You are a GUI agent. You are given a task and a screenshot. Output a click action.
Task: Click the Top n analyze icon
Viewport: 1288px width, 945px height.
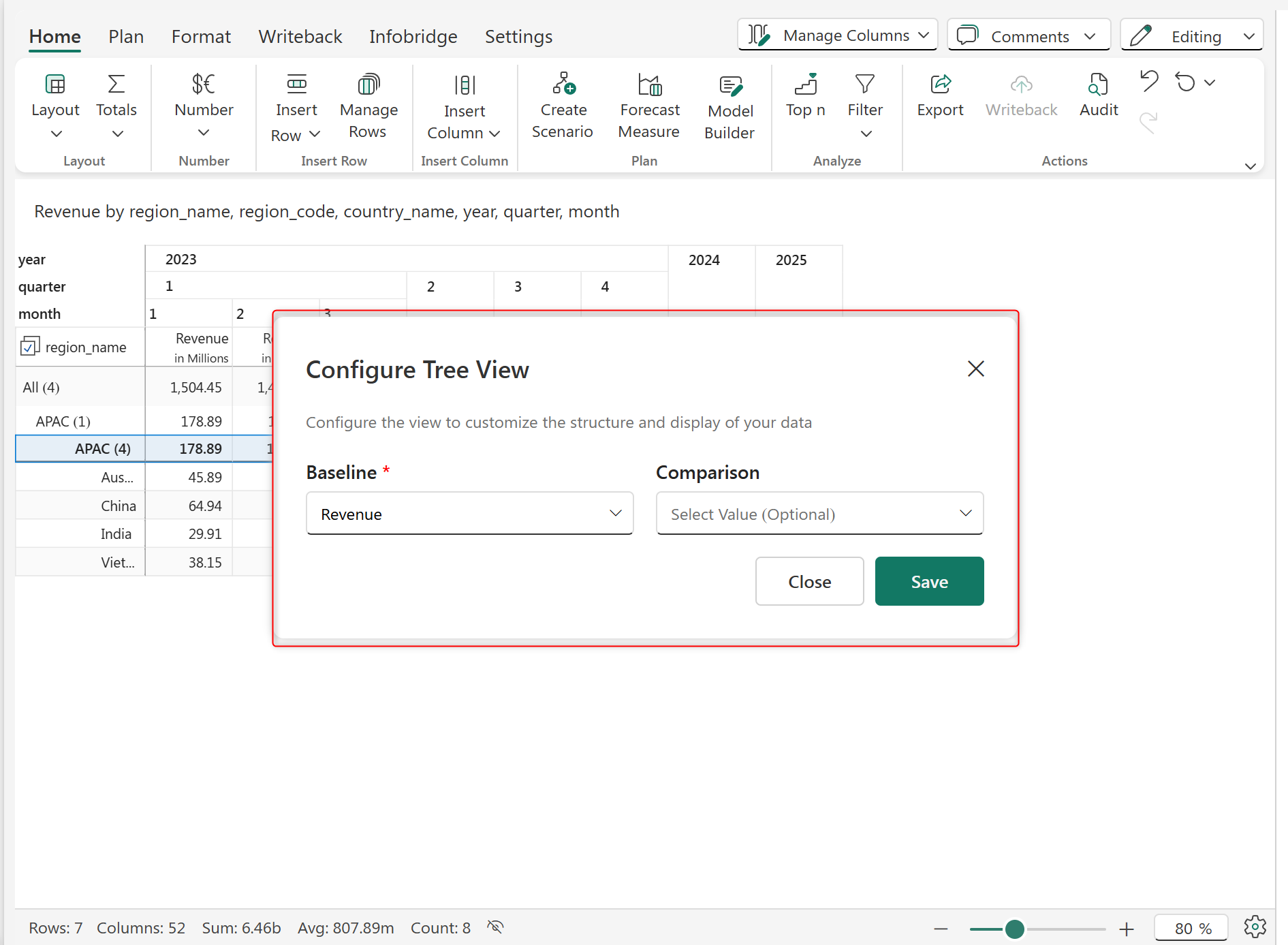click(805, 84)
